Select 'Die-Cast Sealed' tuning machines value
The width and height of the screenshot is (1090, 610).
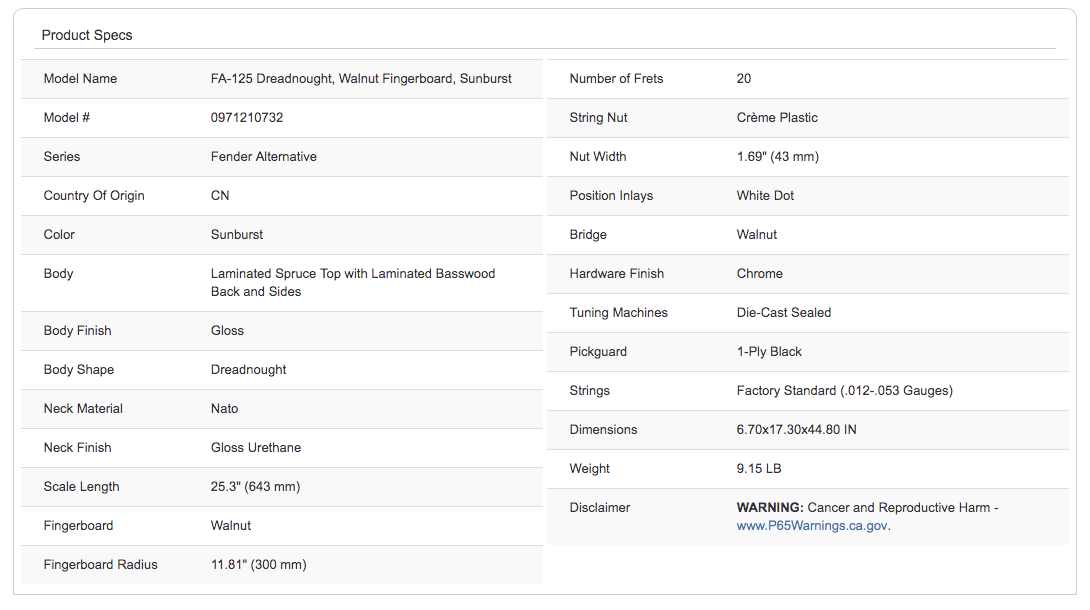pyautogui.click(x=784, y=313)
